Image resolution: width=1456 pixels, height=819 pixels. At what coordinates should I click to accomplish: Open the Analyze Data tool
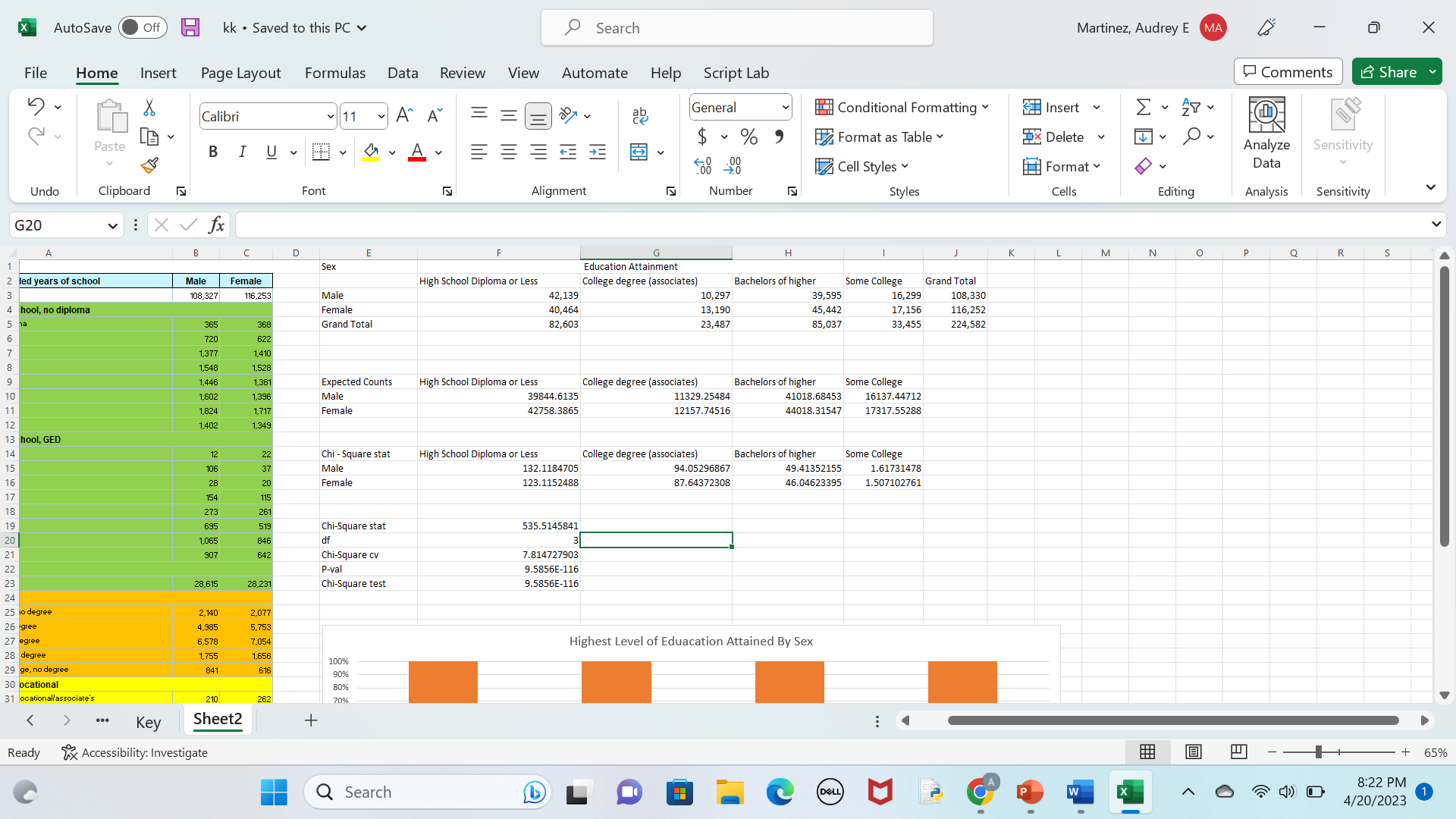pyautogui.click(x=1266, y=133)
